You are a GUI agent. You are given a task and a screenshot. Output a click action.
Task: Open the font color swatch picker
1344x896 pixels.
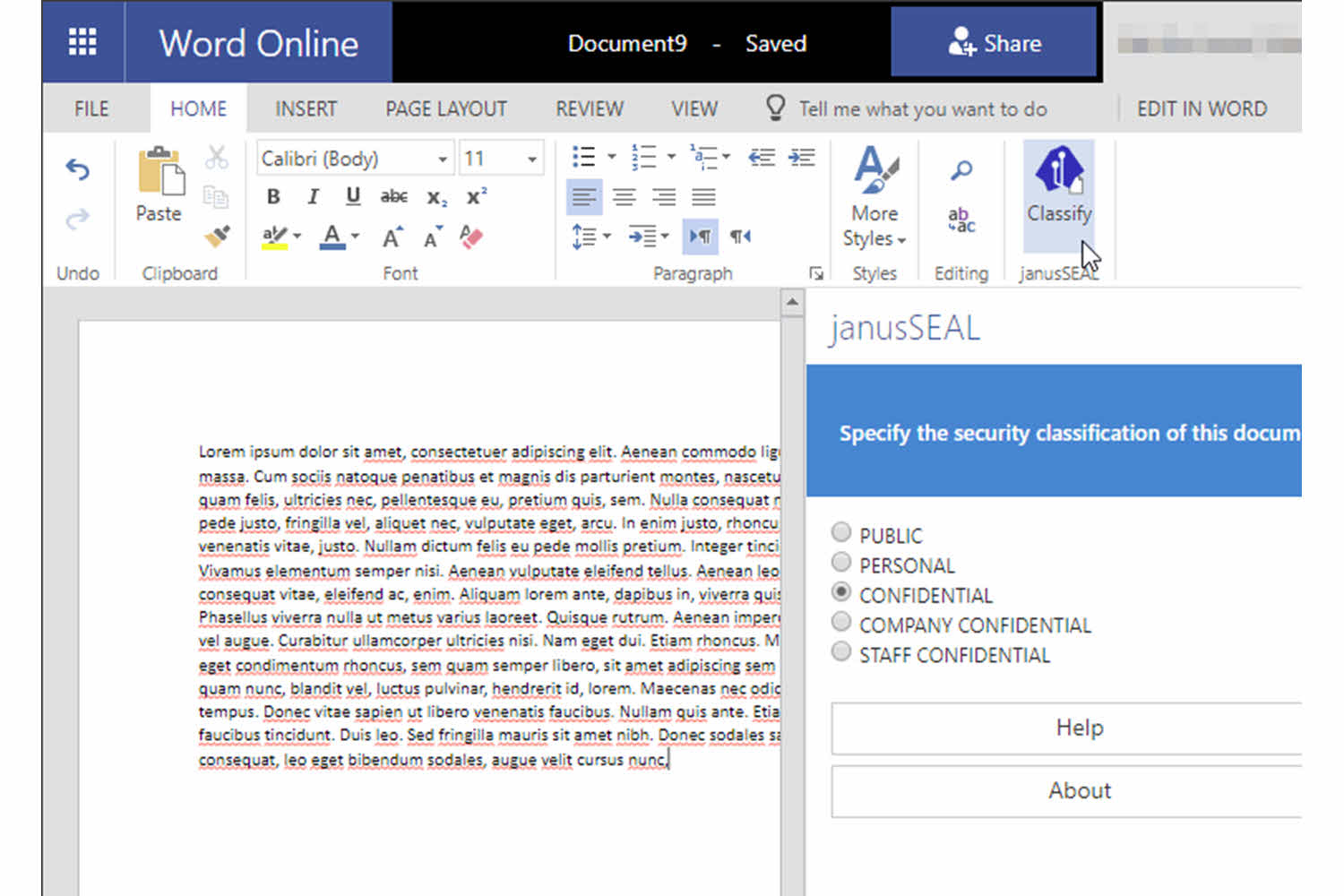tap(332, 237)
